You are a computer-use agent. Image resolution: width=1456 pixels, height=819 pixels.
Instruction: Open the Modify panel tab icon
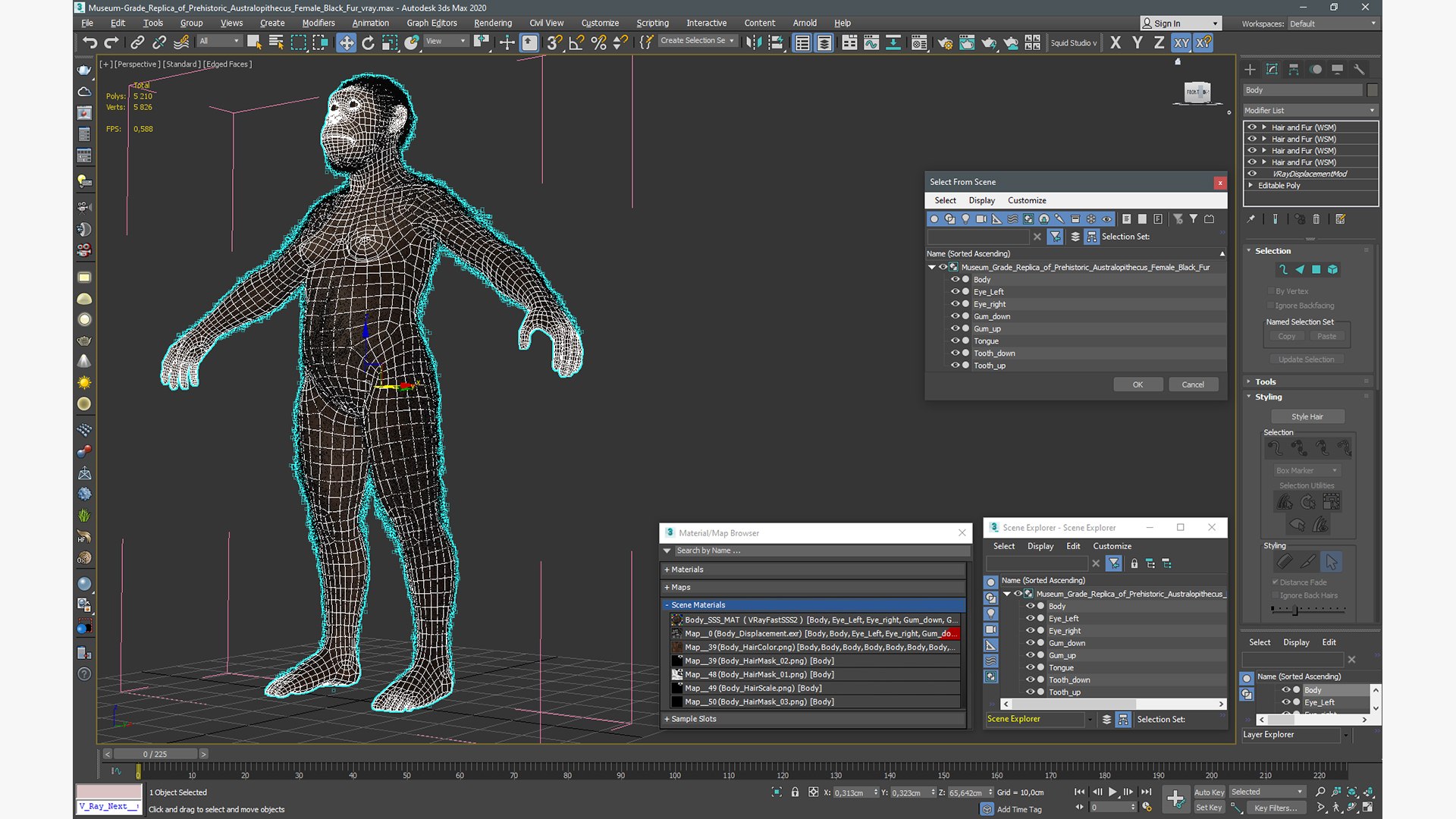(1272, 69)
